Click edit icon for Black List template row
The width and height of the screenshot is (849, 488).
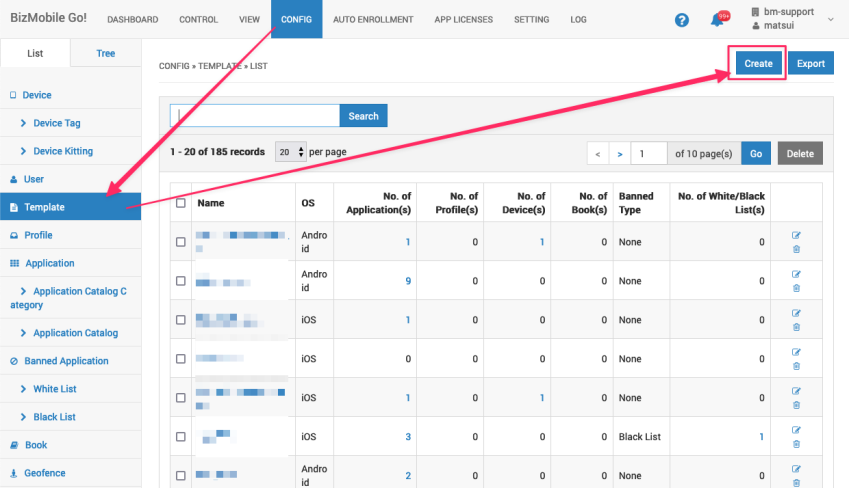796,430
